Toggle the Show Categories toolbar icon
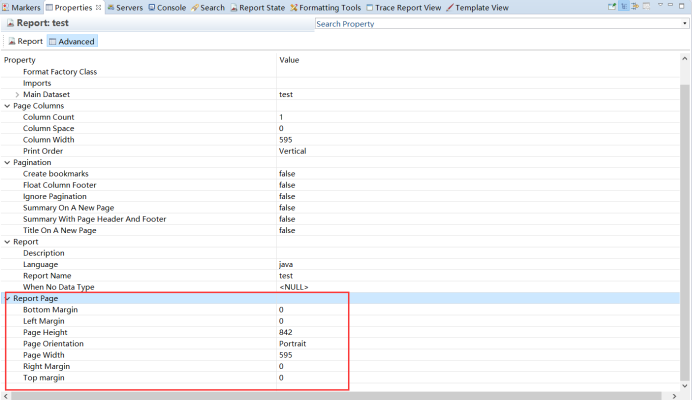This screenshot has width=692, height=400. click(x=624, y=7)
